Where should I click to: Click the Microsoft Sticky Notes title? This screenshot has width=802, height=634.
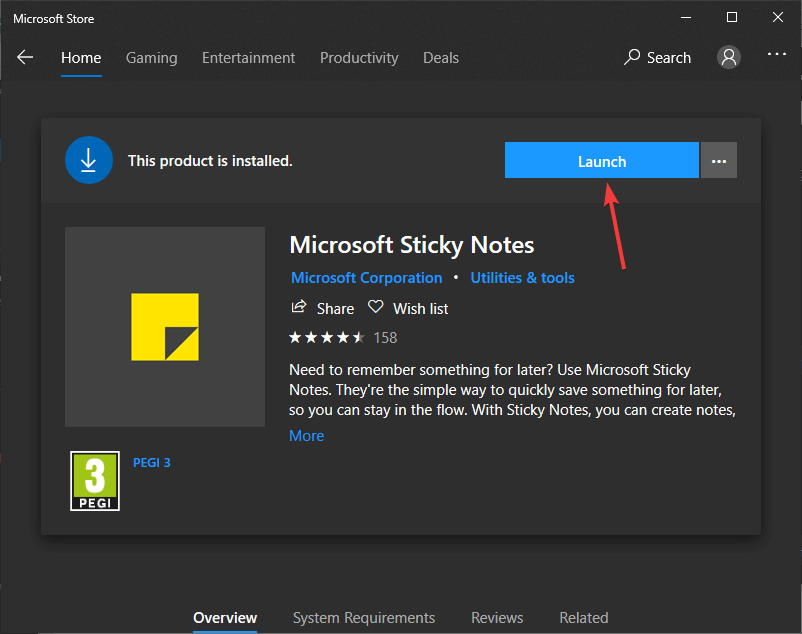tap(412, 244)
